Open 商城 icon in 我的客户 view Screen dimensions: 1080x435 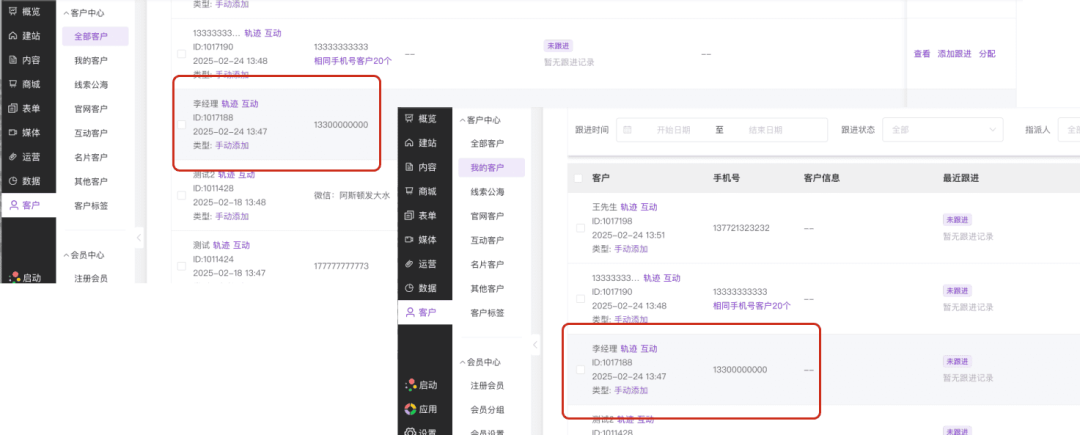(410, 191)
